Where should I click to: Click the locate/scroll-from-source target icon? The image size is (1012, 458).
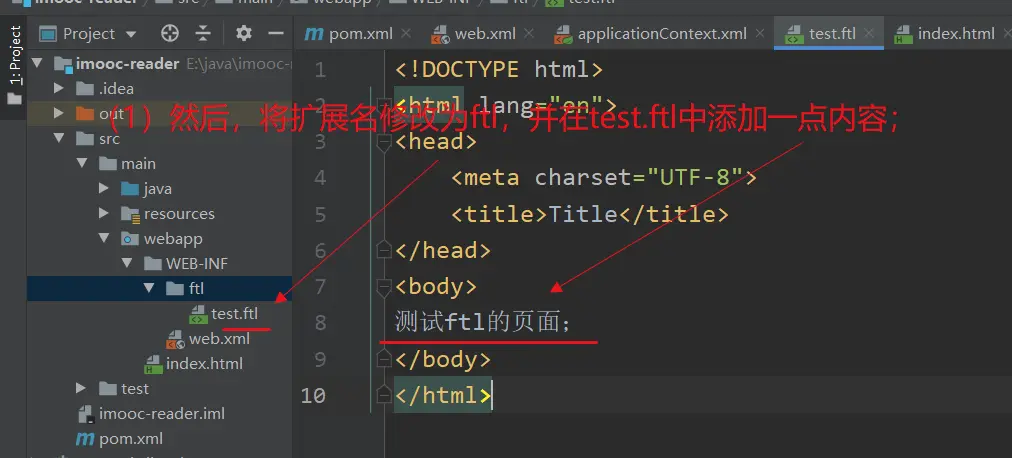coord(170,33)
